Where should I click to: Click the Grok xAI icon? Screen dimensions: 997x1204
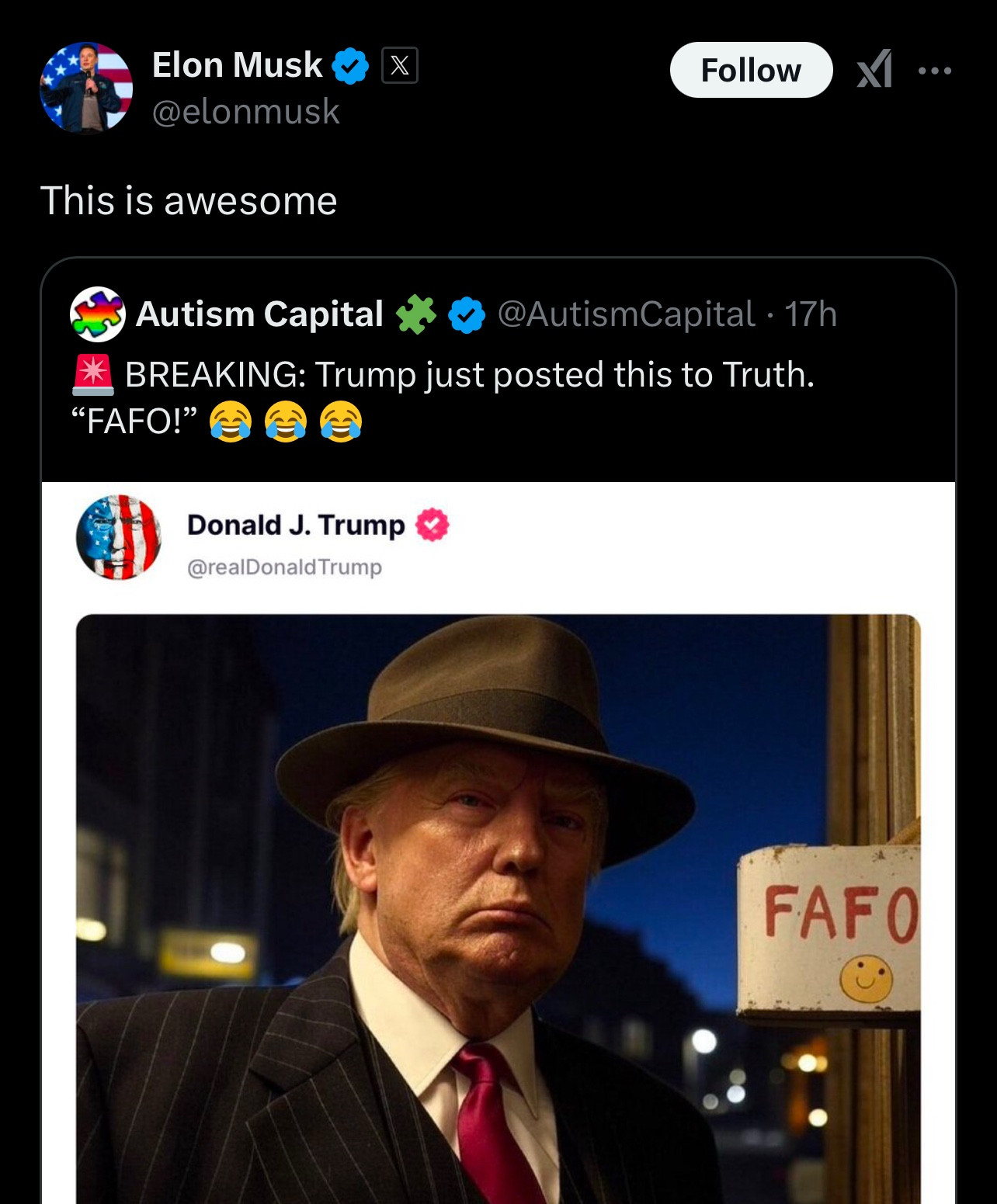click(874, 70)
